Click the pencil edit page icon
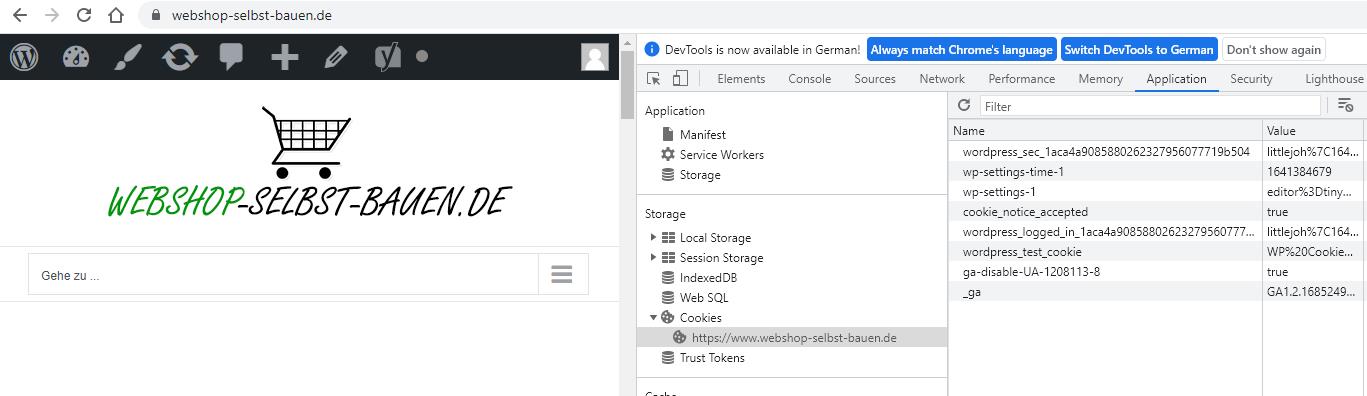Screen dimensions: 1367x396 point(336,57)
